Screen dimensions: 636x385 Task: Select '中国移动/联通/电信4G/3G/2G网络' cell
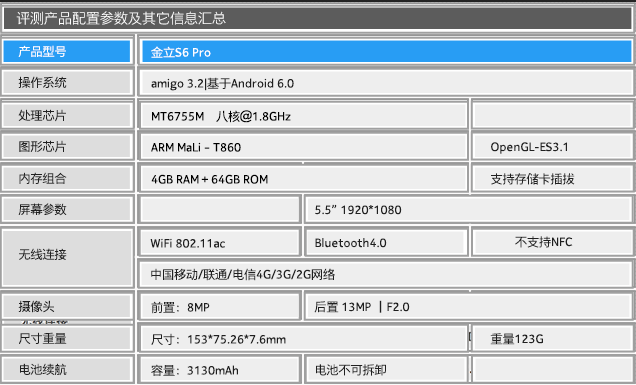(386, 275)
